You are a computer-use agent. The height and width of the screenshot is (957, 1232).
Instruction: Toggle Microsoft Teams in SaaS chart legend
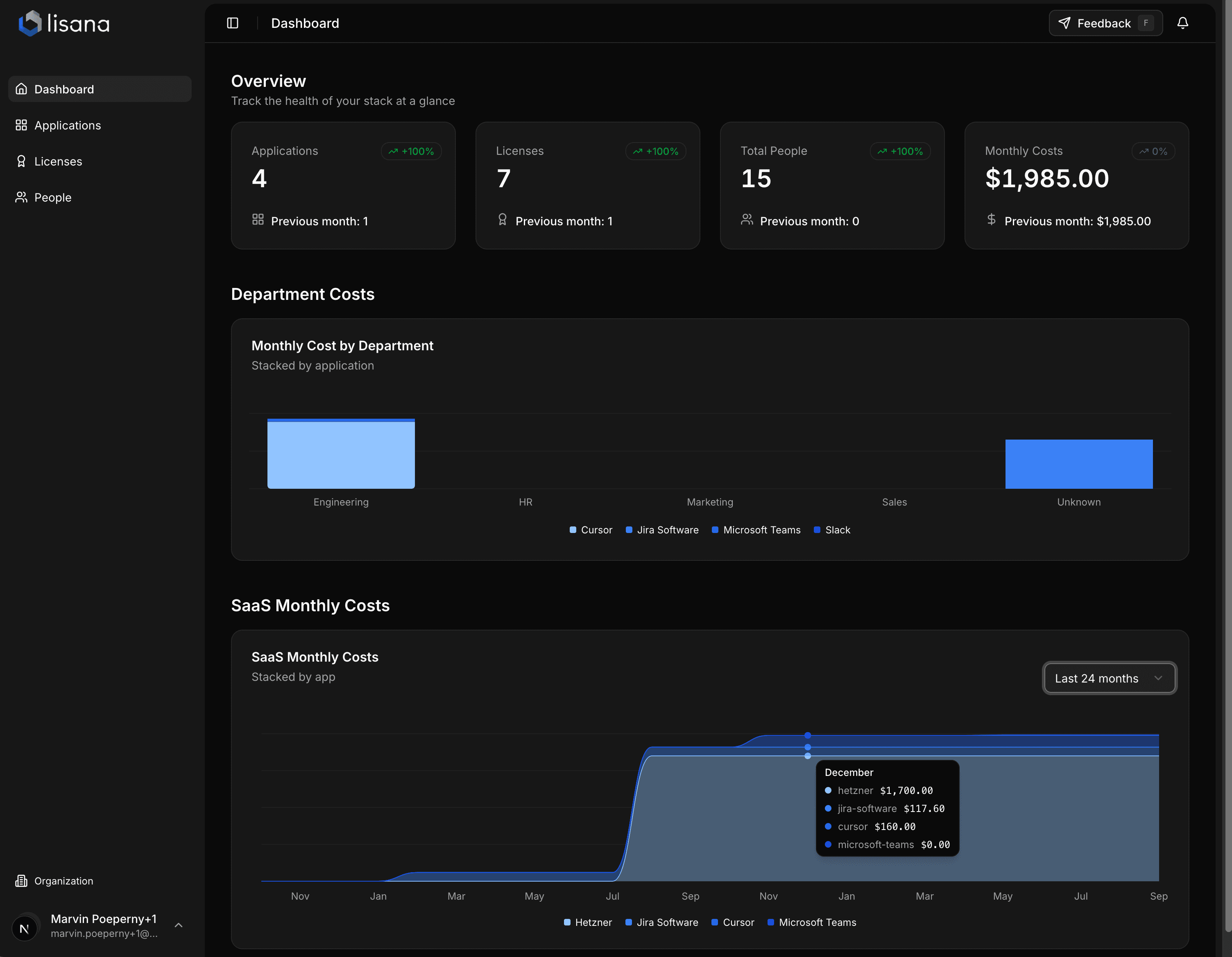[x=812, y=922]
